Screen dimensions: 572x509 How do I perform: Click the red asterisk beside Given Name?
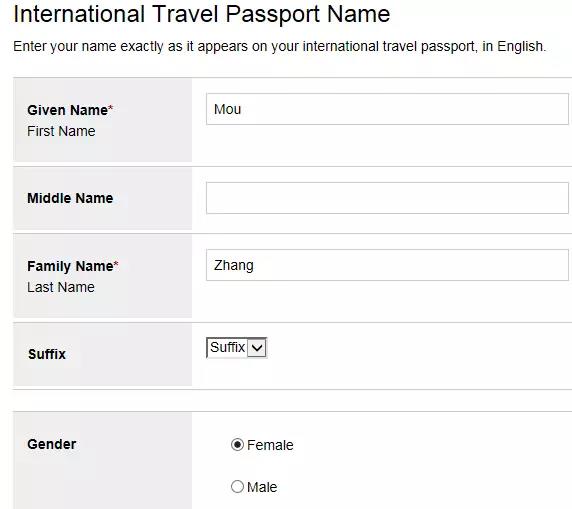coord(111,108)
